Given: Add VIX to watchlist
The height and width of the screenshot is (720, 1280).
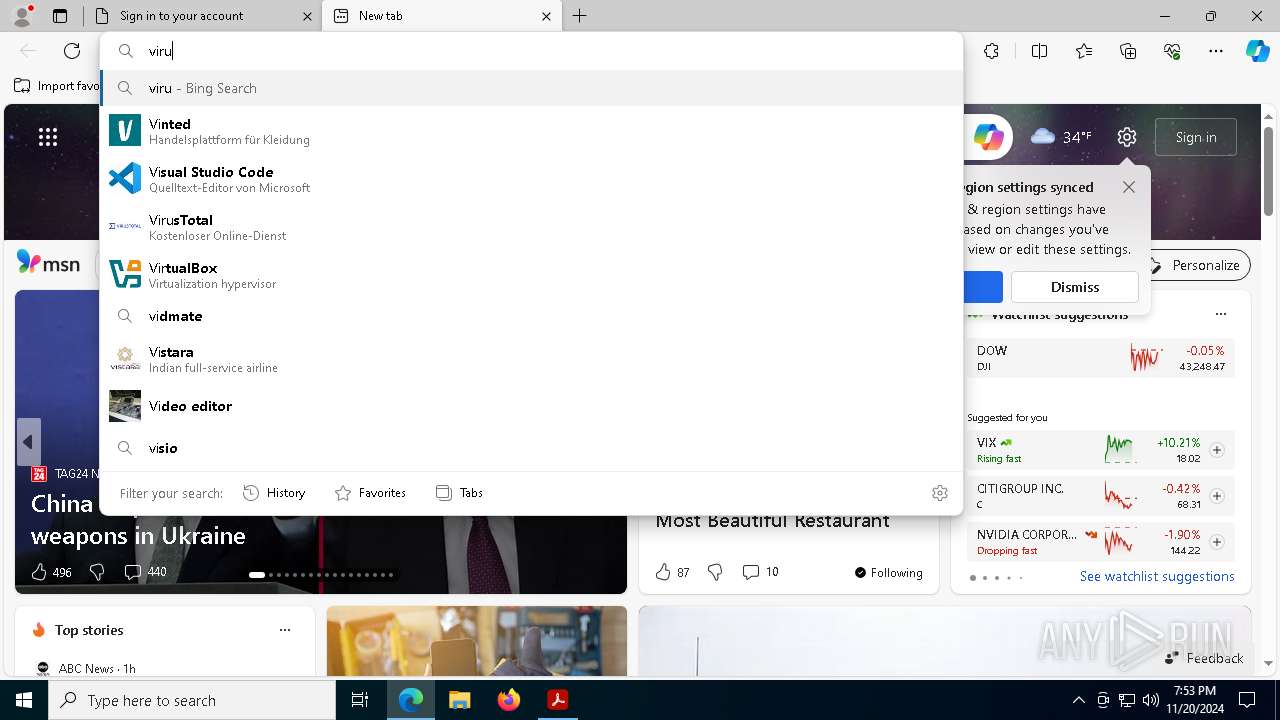Looking at the screenshot, I should tap(1217, 450).
